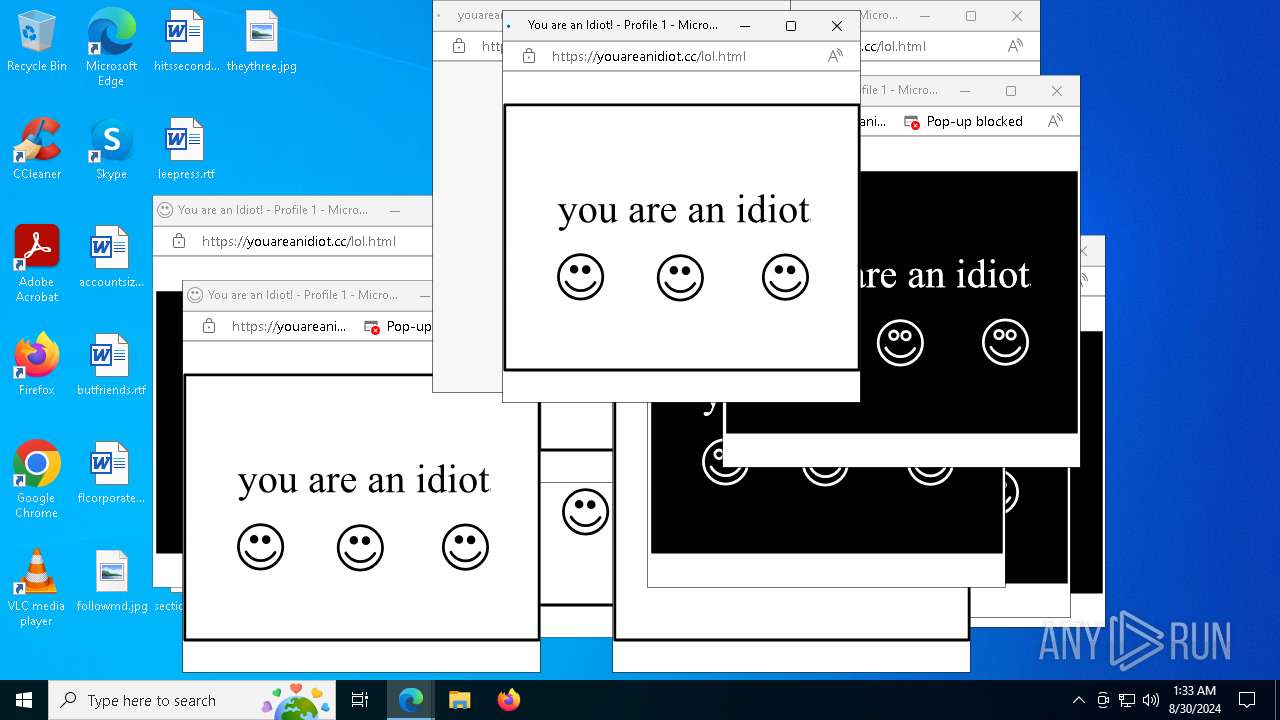Viewport: 1280px width, 720px height.
Task: Open the VLC media player shortcut
Action: (x=37, y=588)
